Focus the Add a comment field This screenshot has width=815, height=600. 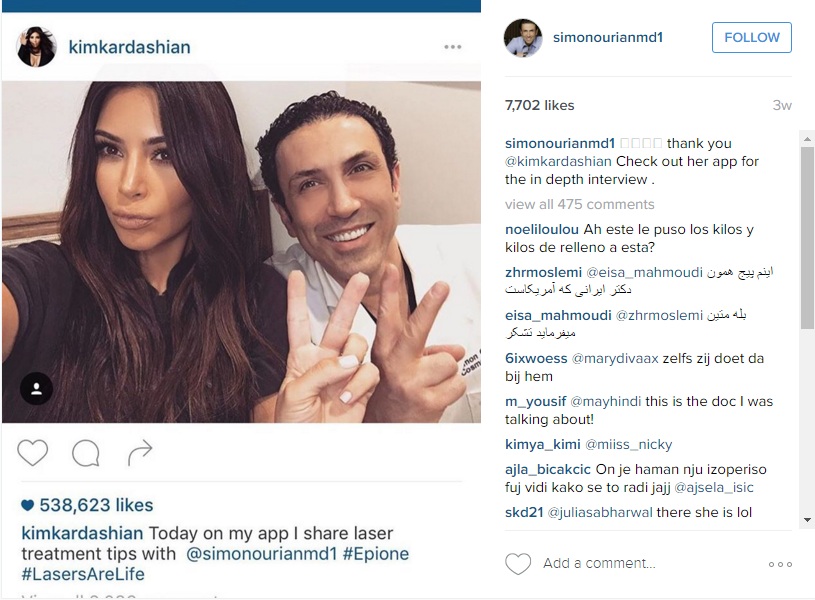pyautogui.click(x=650, y=563)
